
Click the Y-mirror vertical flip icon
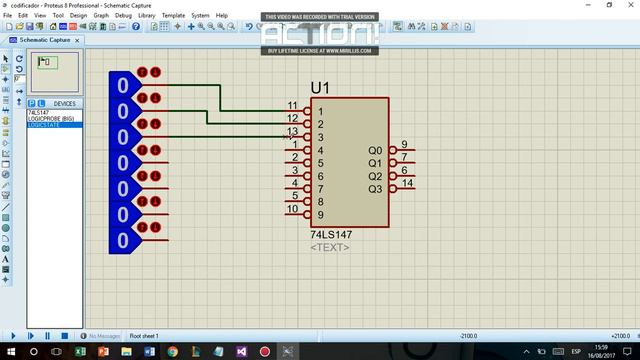(x=19, y=102)
